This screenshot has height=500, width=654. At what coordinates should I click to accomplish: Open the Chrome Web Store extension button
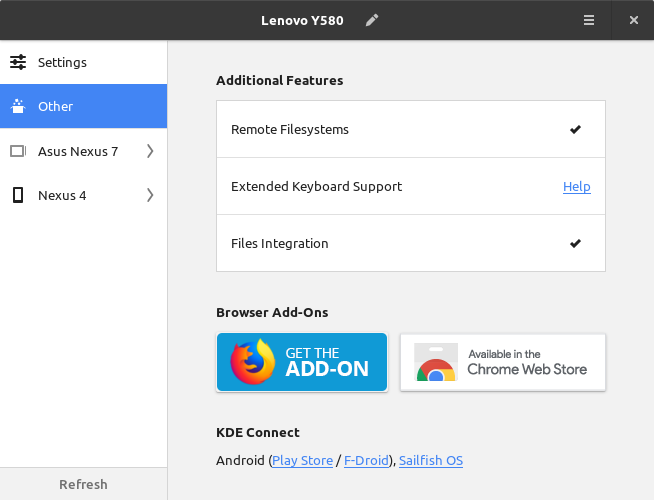503,362
